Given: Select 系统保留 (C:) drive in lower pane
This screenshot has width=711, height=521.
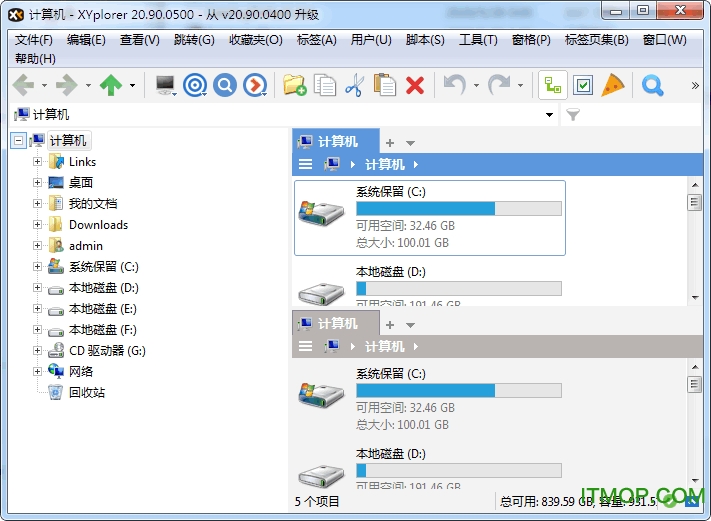Looking at the screenshot, I should pyautogui.click(x=430, y=399).
